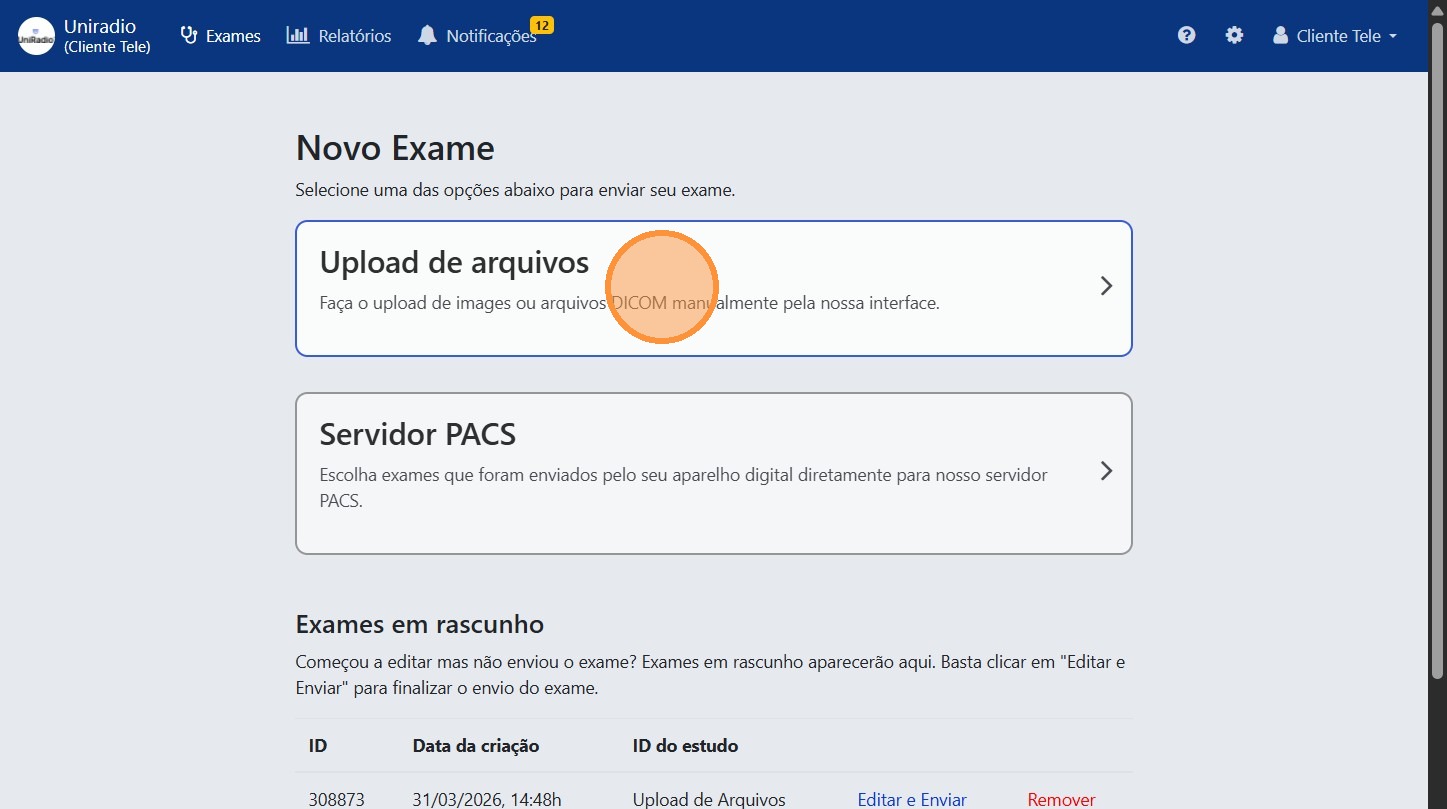
Task: Select the Upload de arquivos card
Action: click(713, 288)
